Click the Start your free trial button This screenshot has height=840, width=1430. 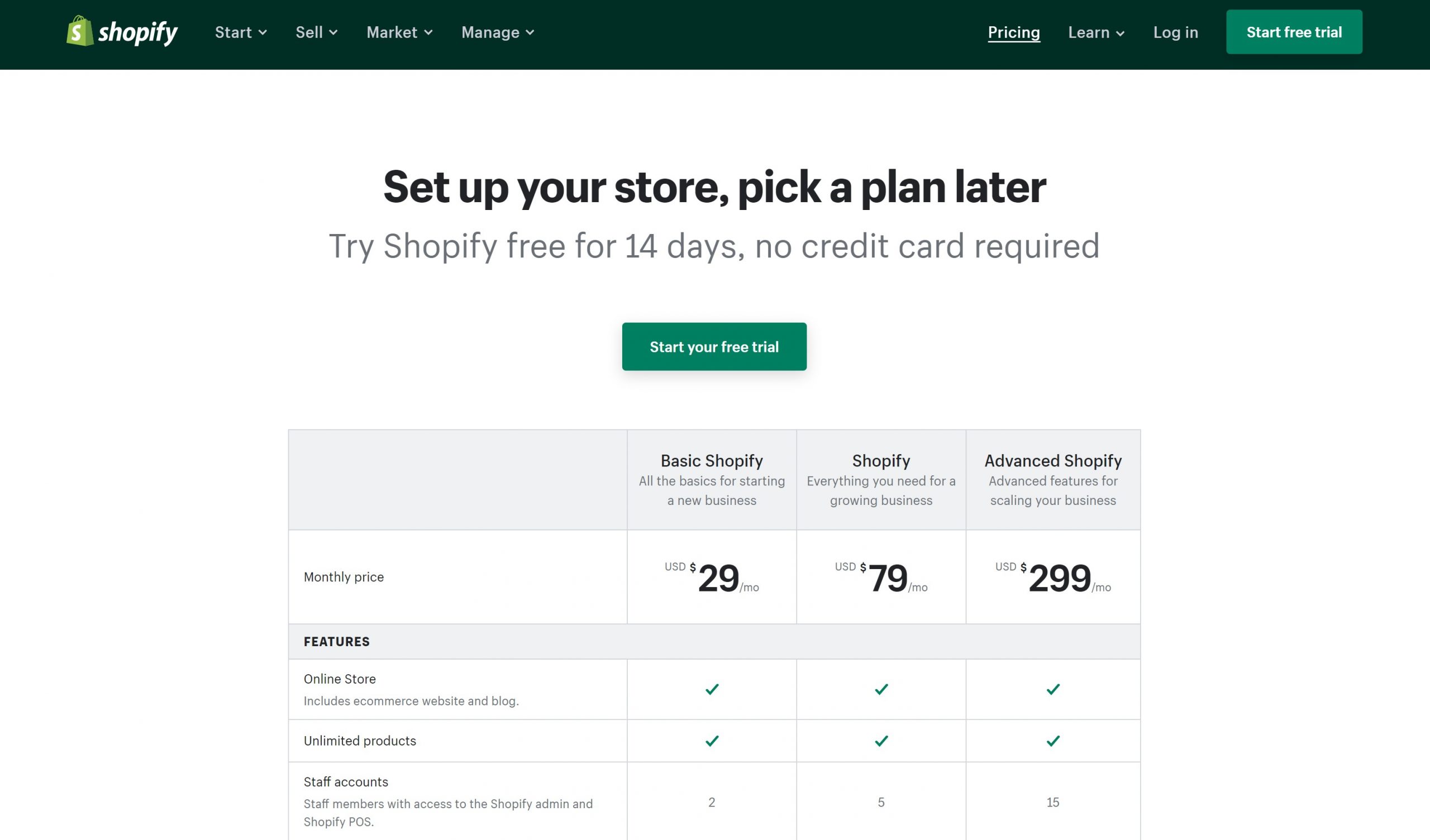point(714,346)
